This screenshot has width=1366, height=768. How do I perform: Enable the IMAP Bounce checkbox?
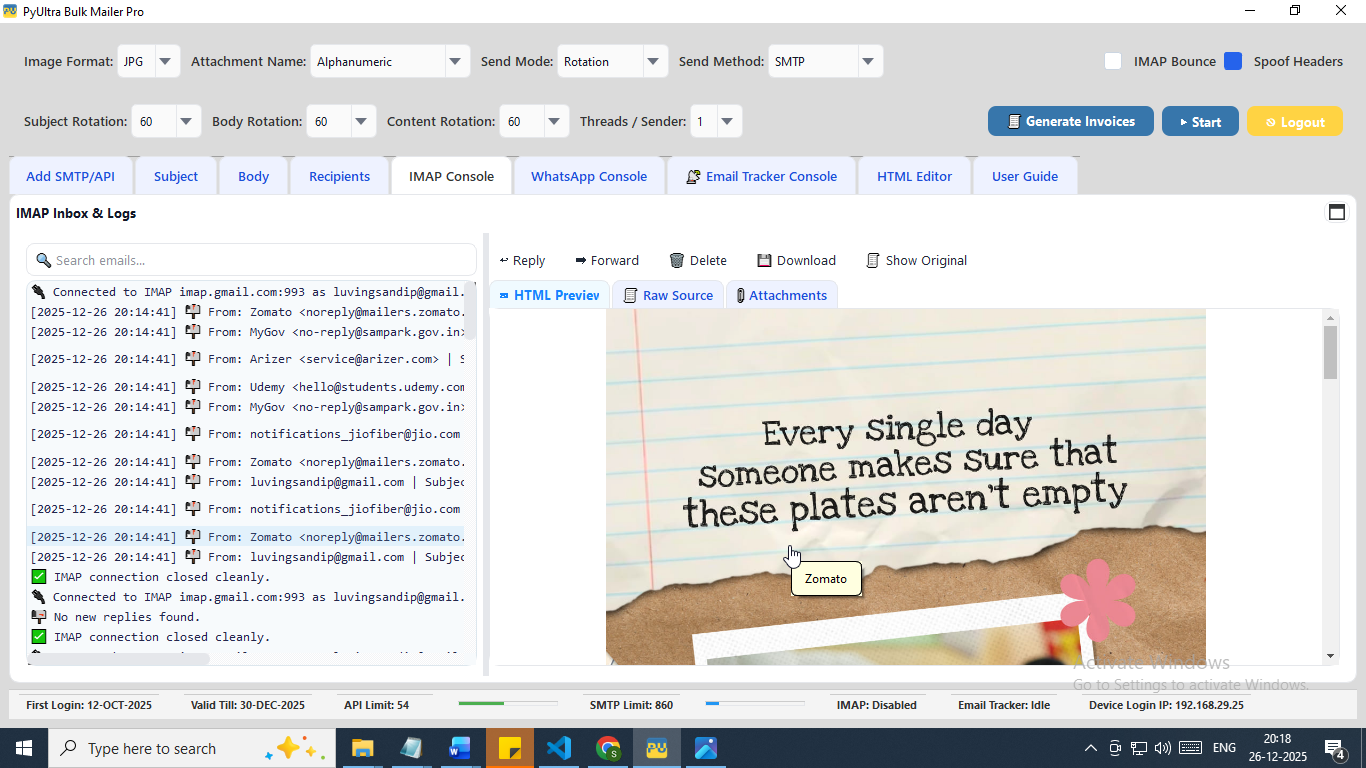(x=1113, y=61)
